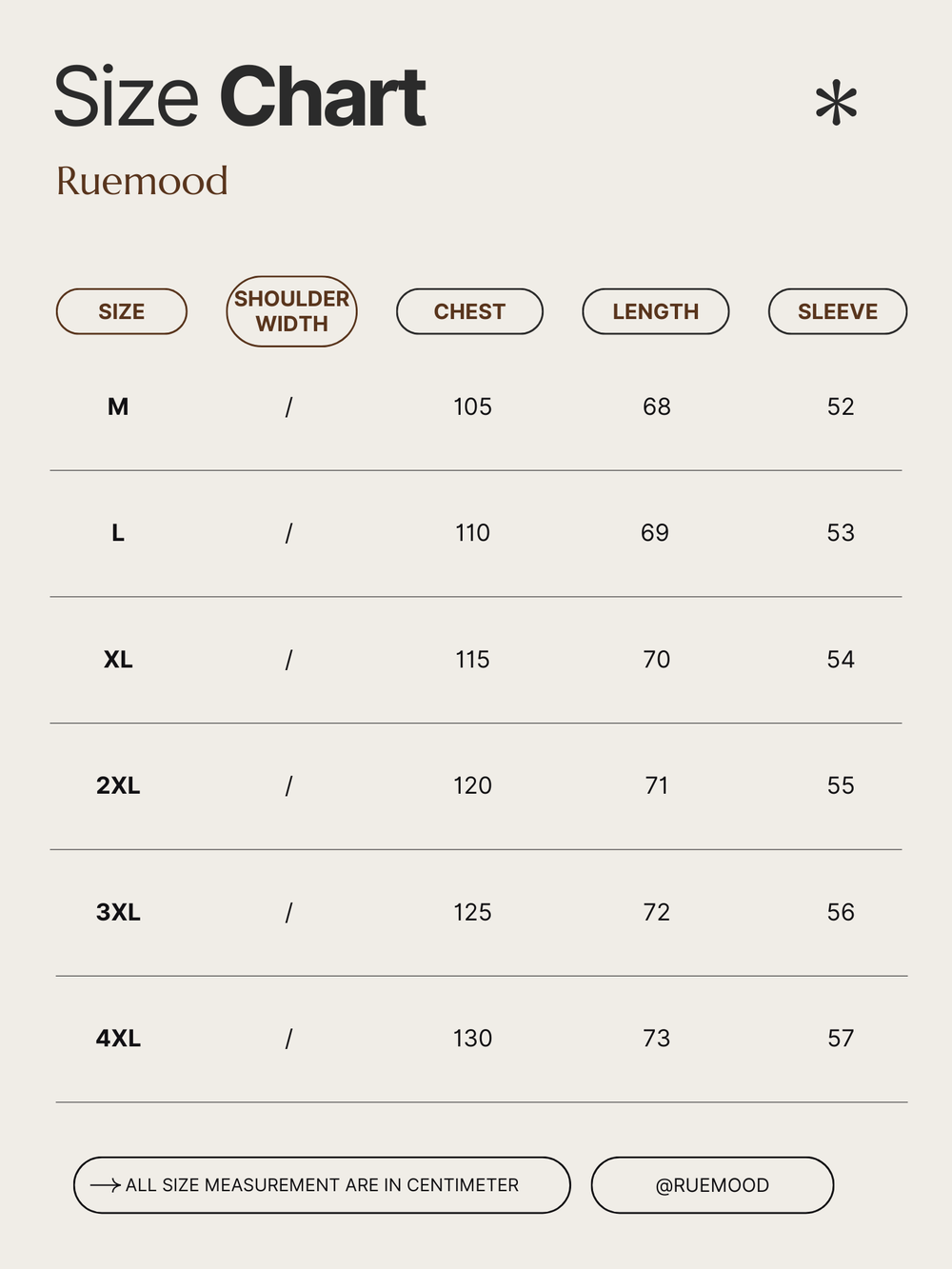The height and width of the screenshot is (1269, 952).
Task: Select the 4XL size row label
Action: (118, 1039)
